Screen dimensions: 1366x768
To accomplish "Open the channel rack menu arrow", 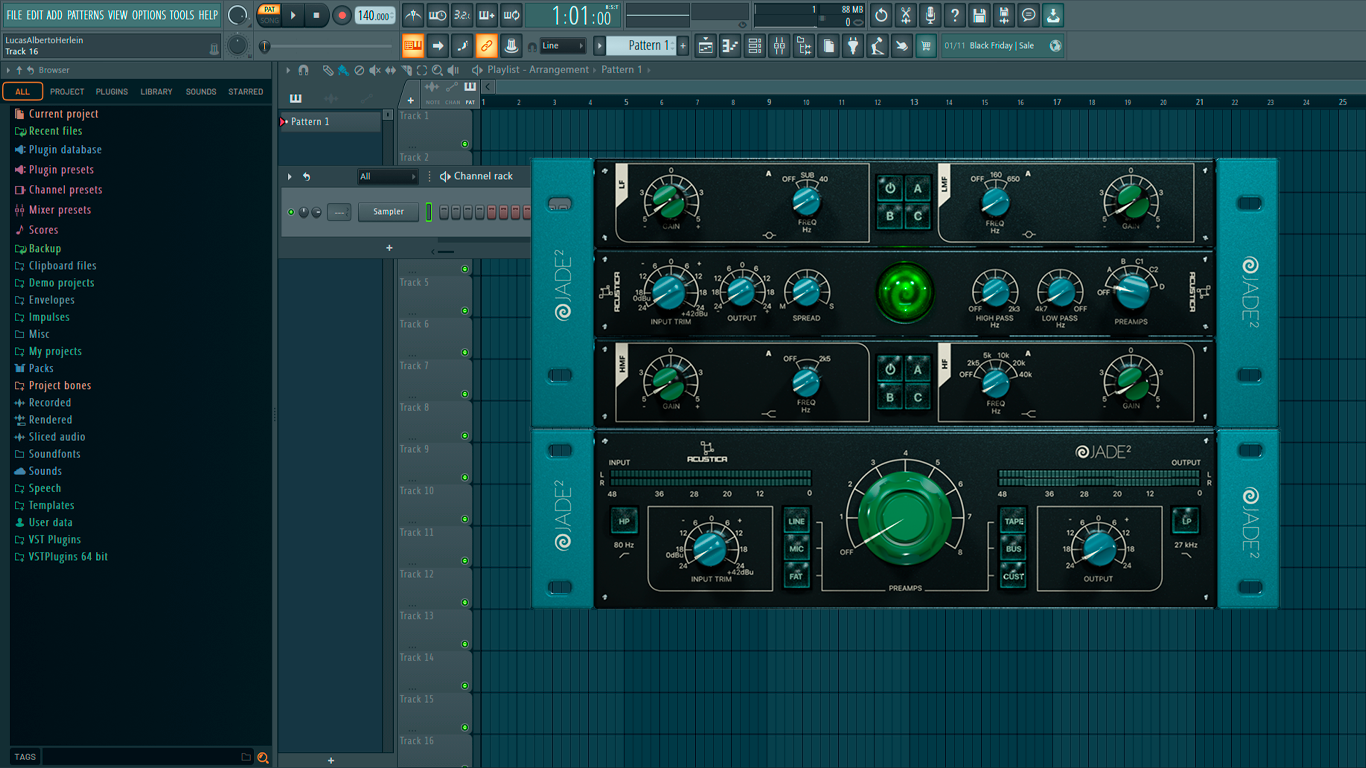I will click(x=290, y=177).
